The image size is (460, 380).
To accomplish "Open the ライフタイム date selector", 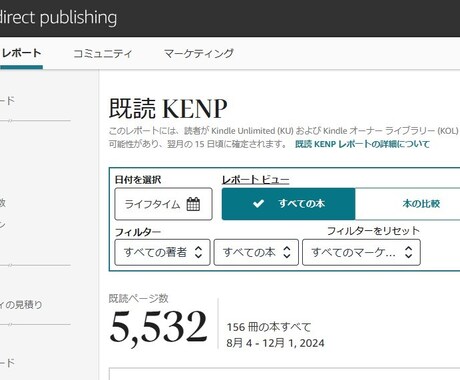I will pyautogui.click(x=163, y=204).
